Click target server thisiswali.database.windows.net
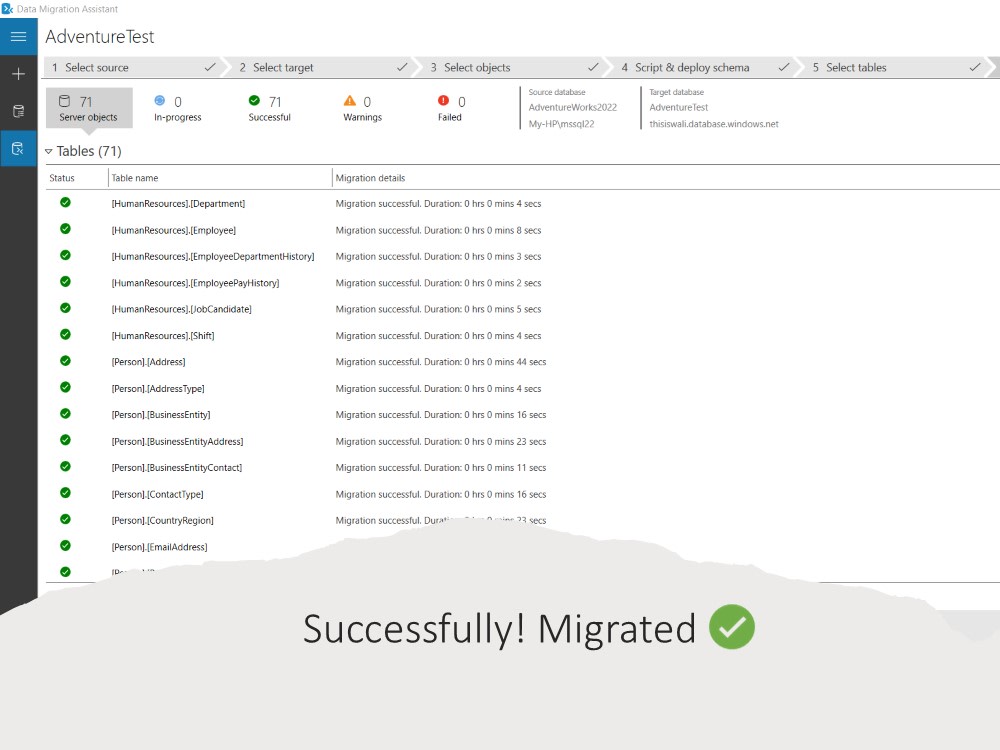 pyautogui.click(x=714, y=124)
